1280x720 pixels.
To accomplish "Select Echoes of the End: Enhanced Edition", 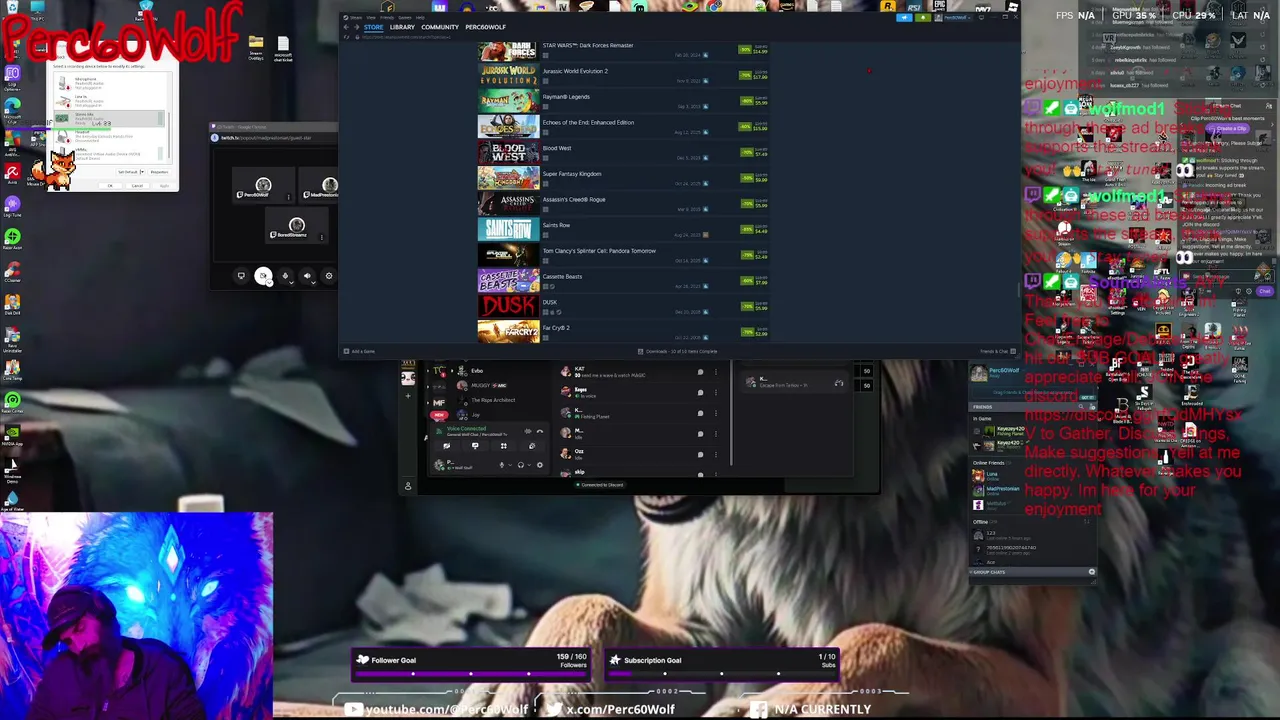I will tap(625, 127).
